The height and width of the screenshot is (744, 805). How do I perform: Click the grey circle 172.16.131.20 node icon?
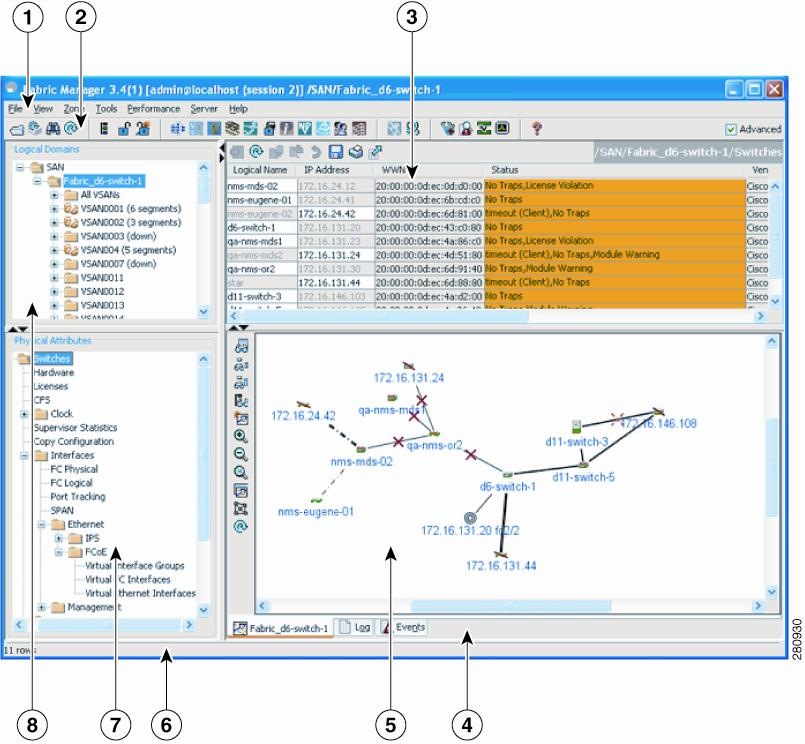point(470,518)
